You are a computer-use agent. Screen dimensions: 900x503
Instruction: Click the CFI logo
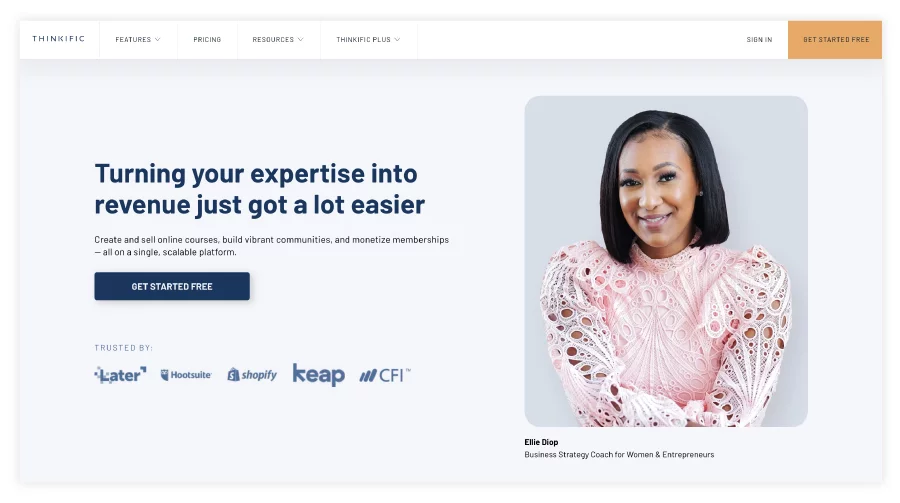(x=385, y=376)
